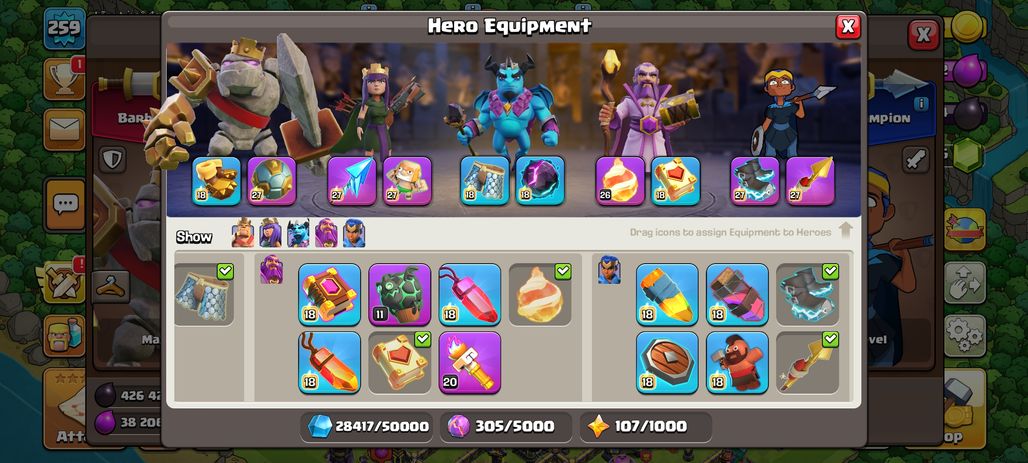
Task: Click the Minion Prince's Dark Orb slot
Action: point(540,181)
